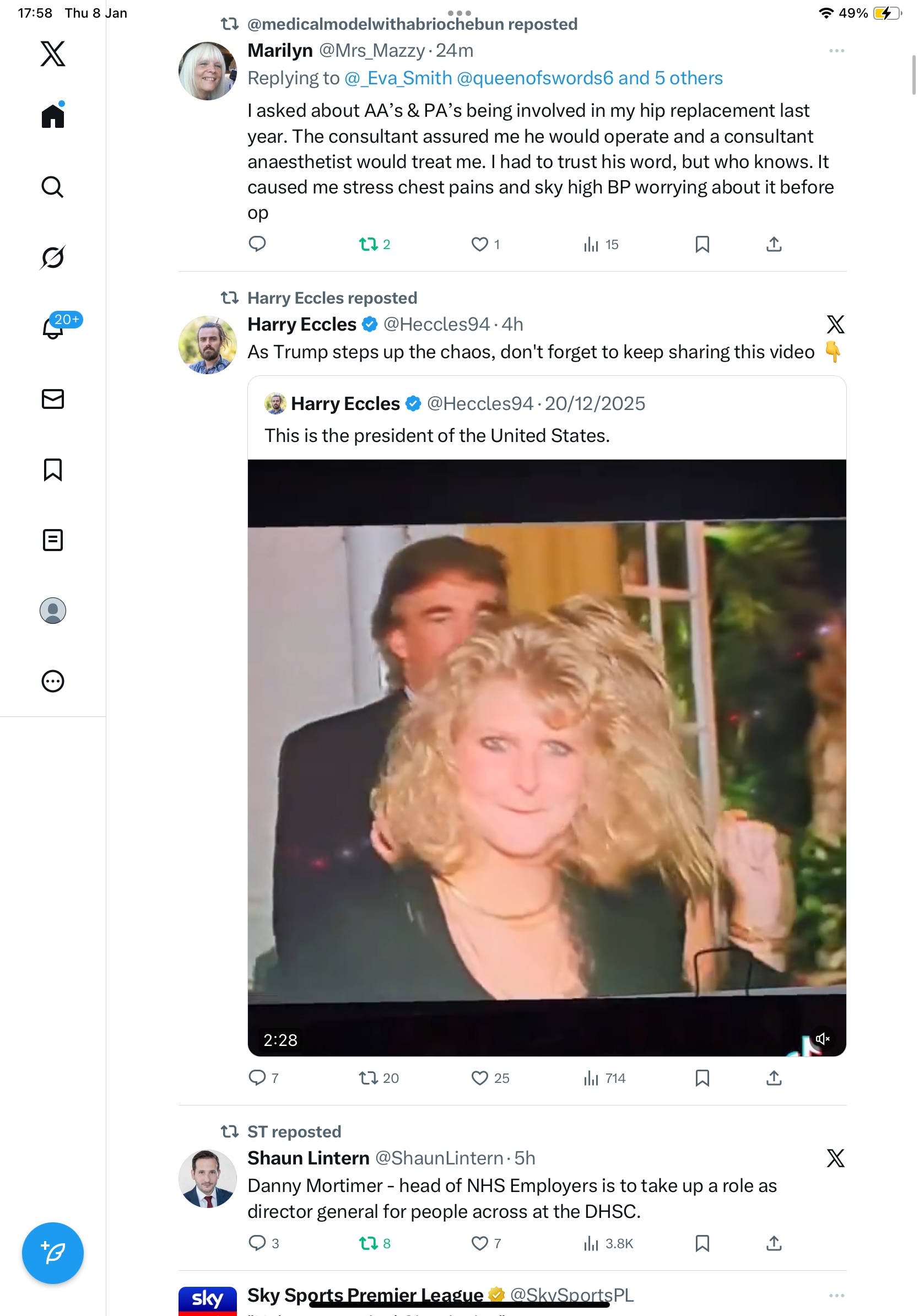Open @ShaunLintern profile handle
919x1316 pixels.
(439, 1158)
